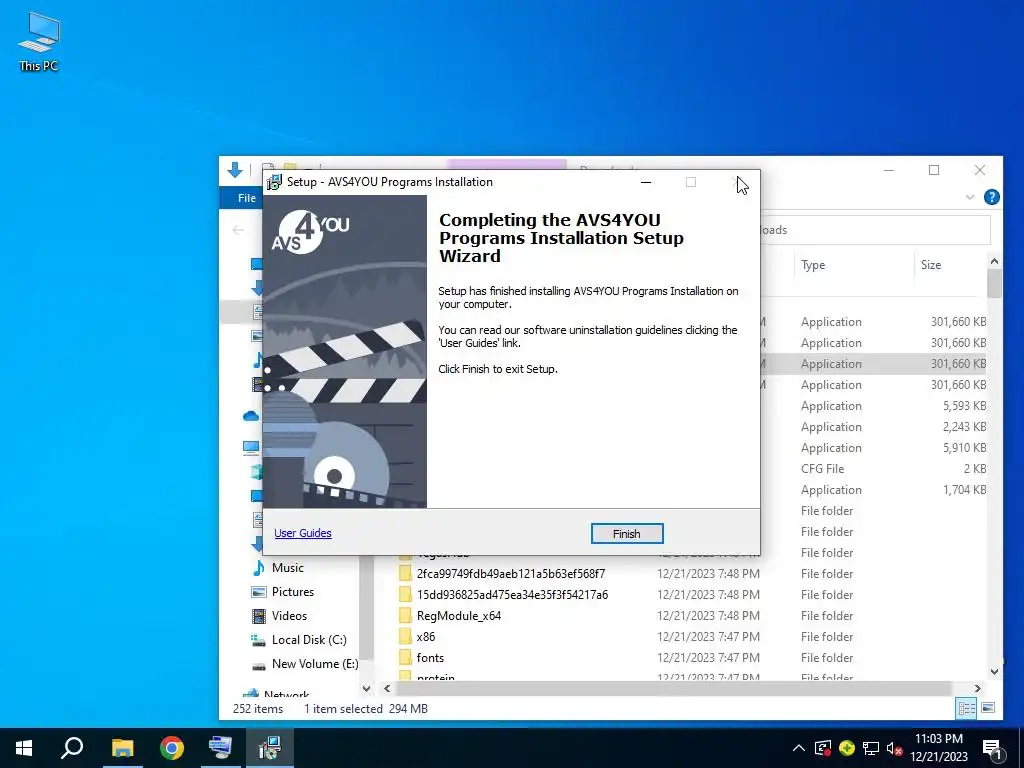Click the muted volume tray icon
1024x768 pixels.
(894, 748)
